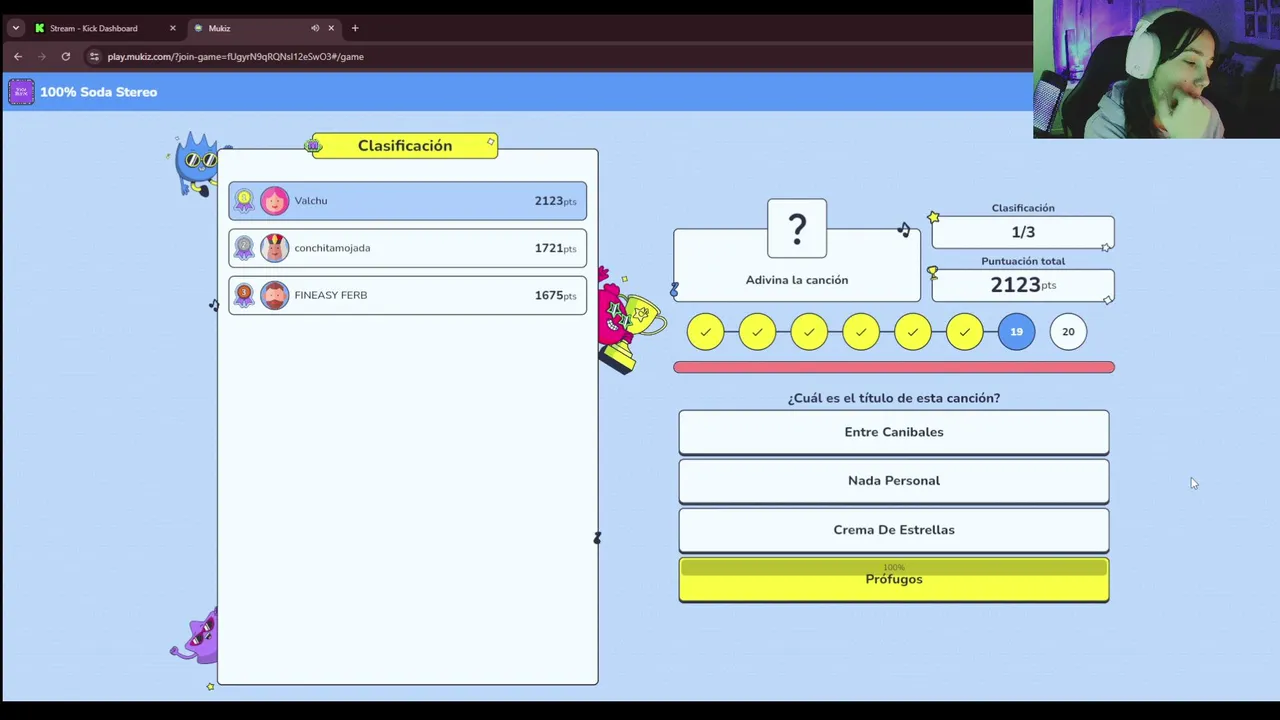The height and width of the screenshot is (720, 1280).
Task: Click the browser forward arrow
Action: point(41,57)
